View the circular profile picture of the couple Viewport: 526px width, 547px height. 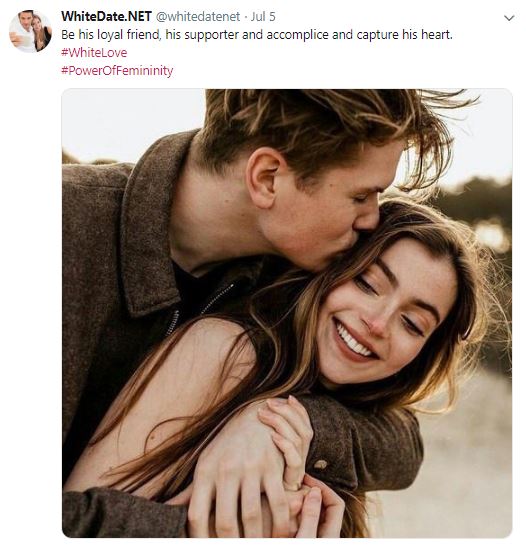[30, 31]
